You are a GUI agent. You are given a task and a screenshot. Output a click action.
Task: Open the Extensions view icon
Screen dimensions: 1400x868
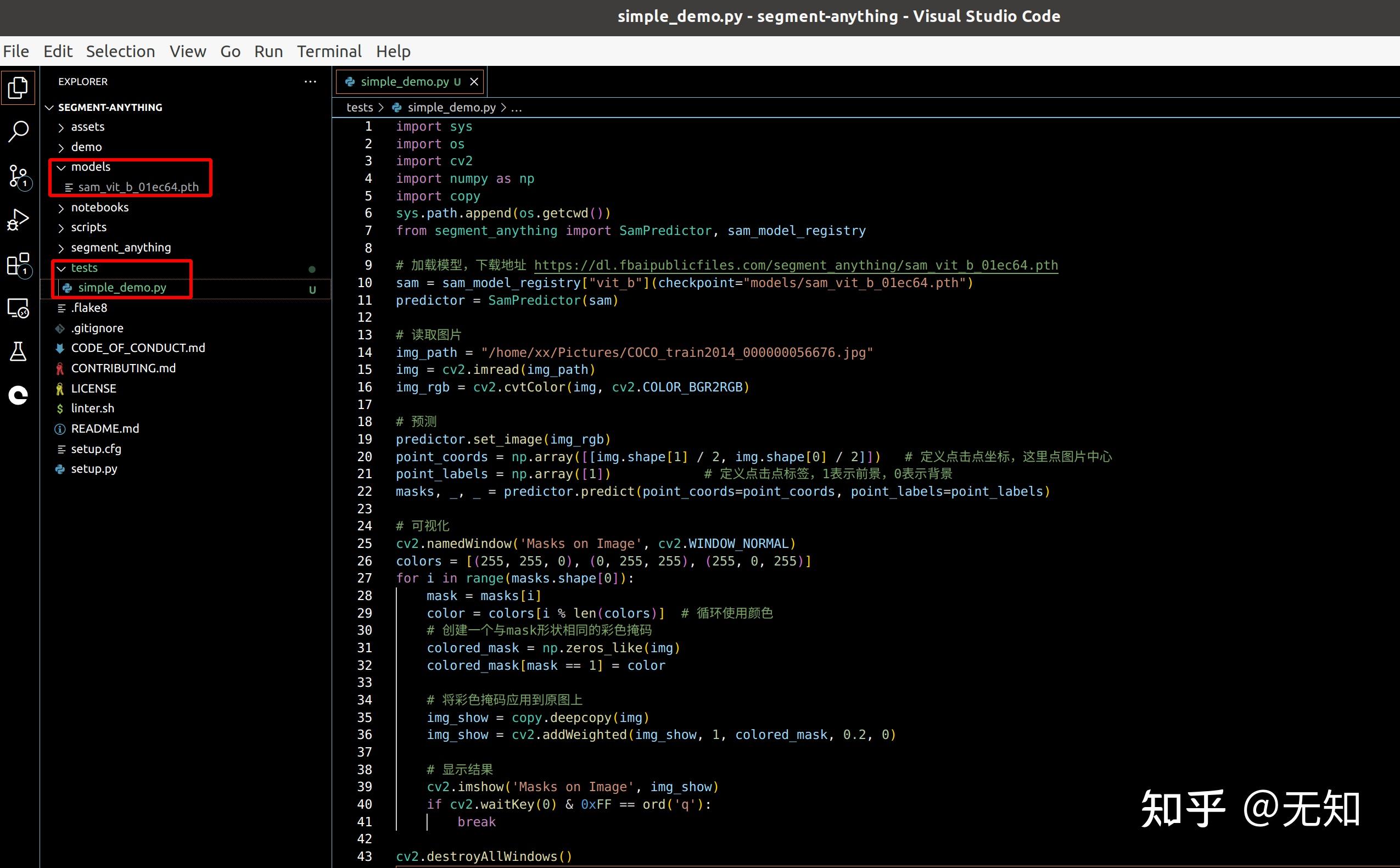[19, 265]
